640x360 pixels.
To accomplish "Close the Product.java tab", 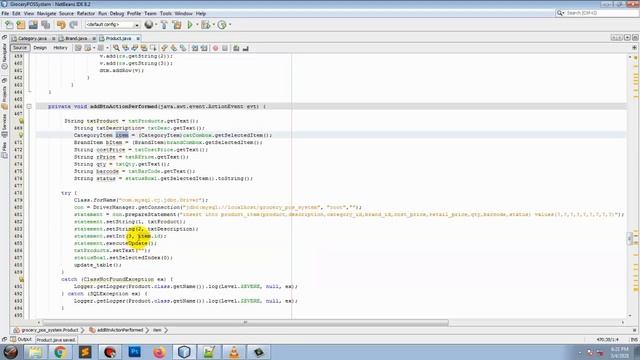I will point(138,38).
